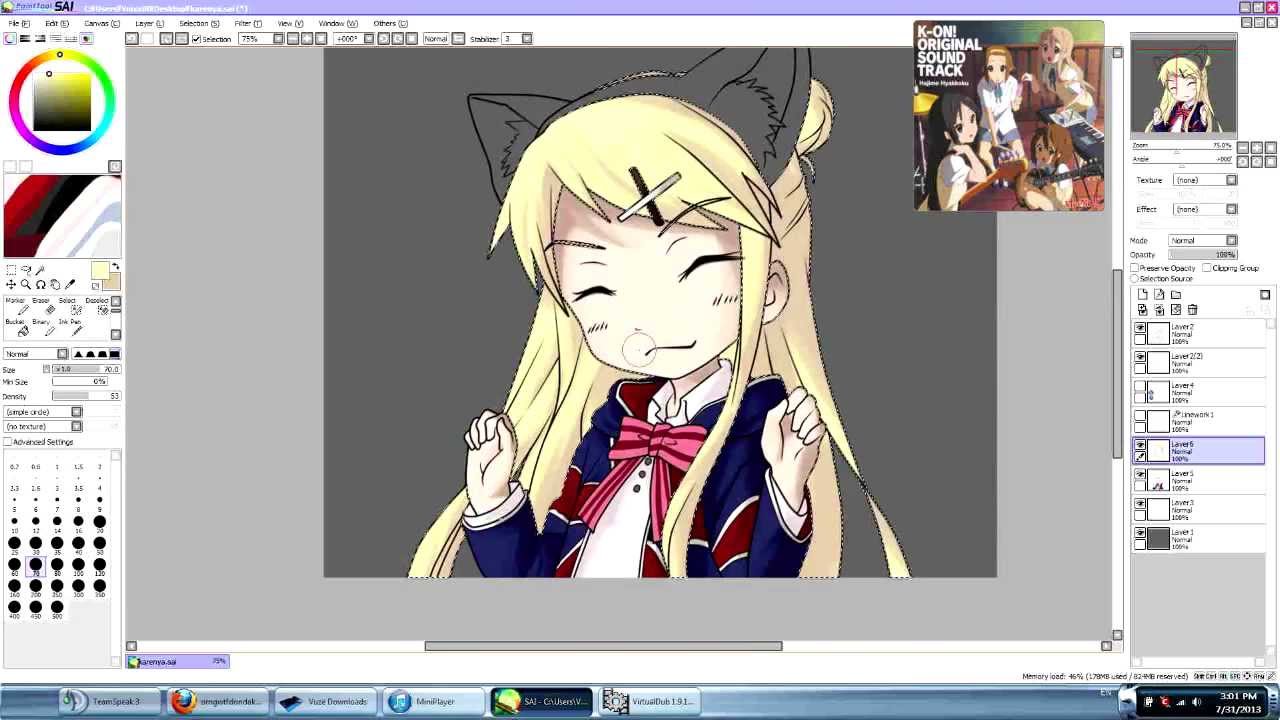Activate the Zoom magnifier tool
Viewport: 1280px width, 720px height.
pos(26,285)
